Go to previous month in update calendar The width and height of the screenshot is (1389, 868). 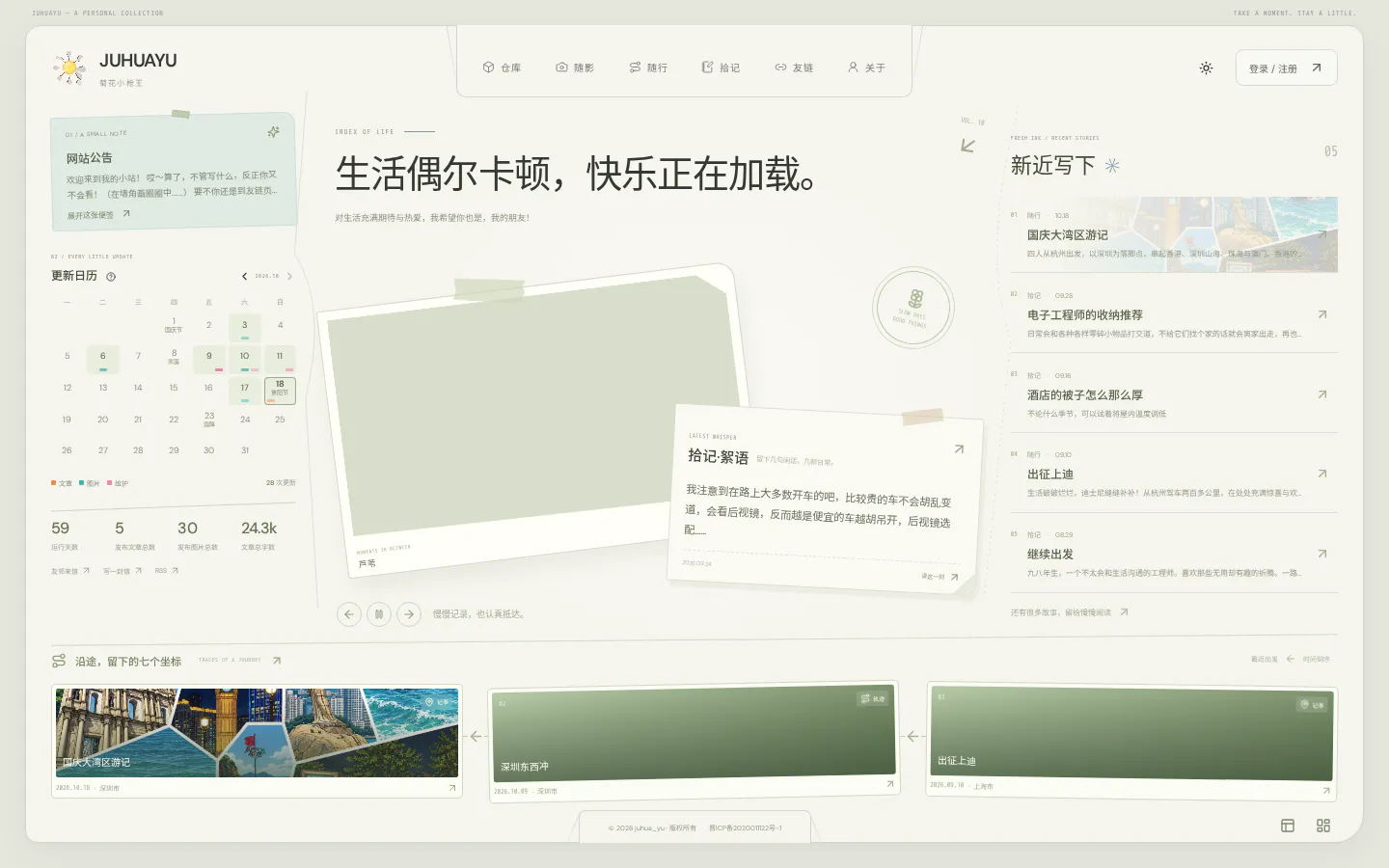click(244, 277)
